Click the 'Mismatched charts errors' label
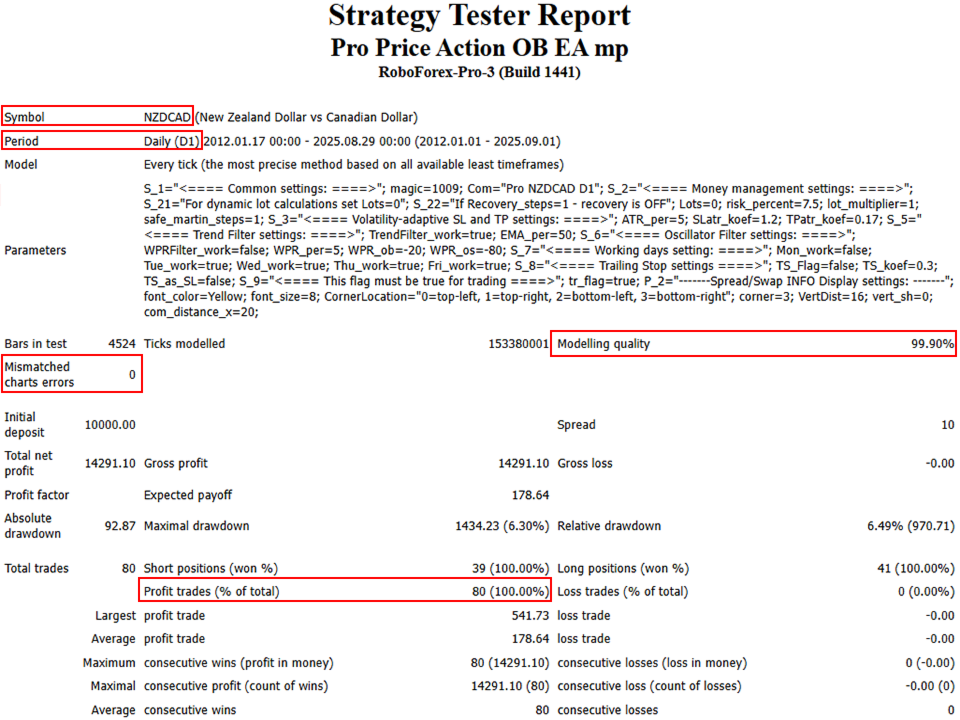 coord(39,375)
